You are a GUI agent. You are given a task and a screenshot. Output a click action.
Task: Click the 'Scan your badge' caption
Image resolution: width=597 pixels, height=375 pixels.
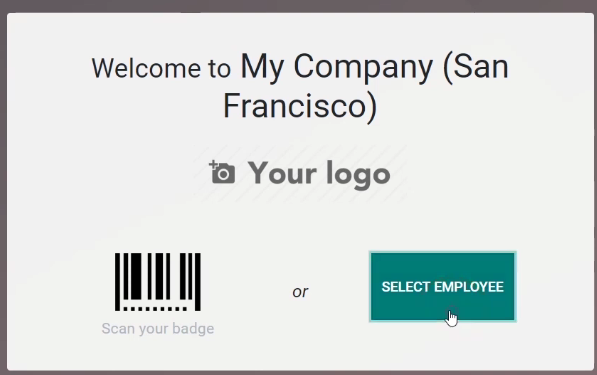[158, 329]
